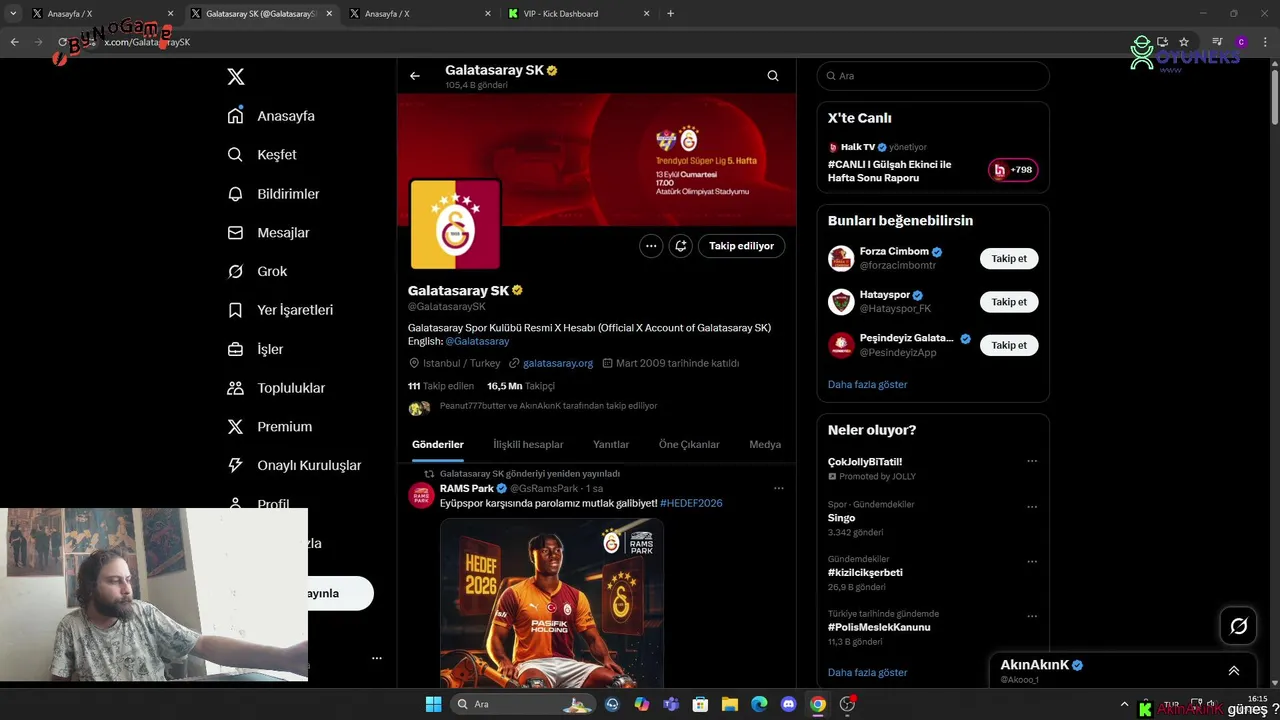
Task: Open the tab search dropdown in Chrome
Action: [x=13, y=14]
